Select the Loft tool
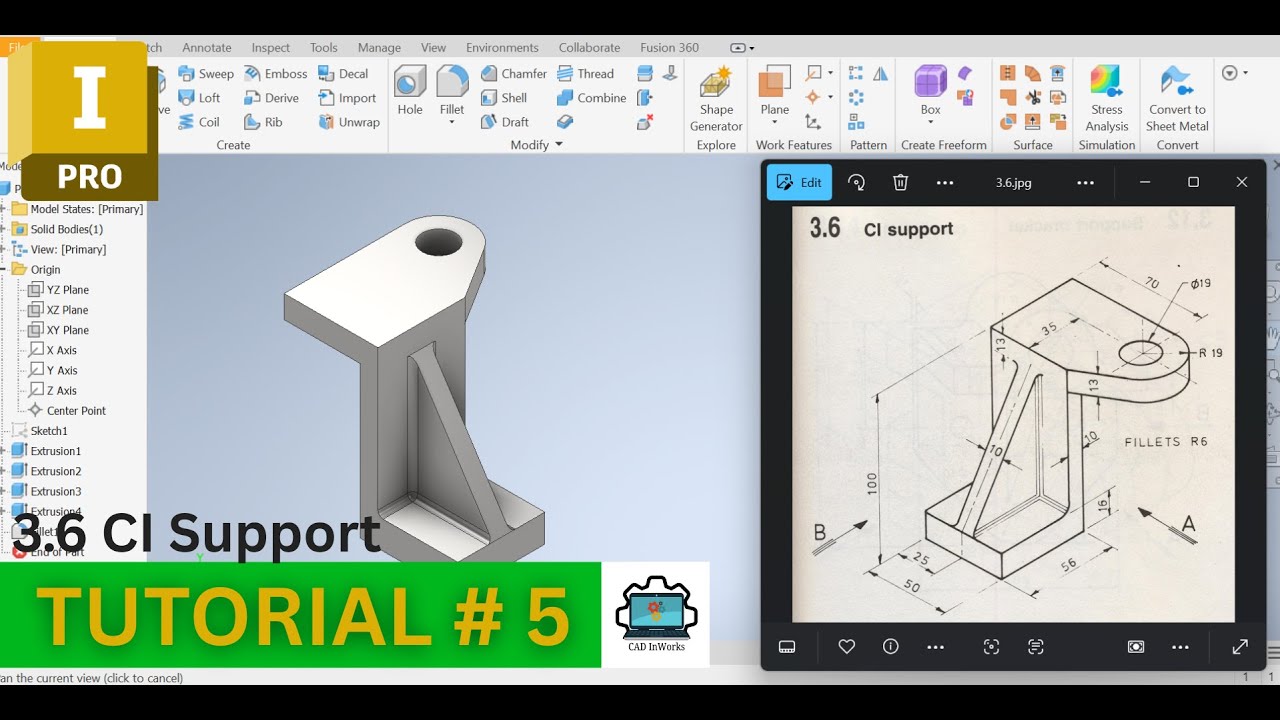 pyautogui.click(x=199, y=98)
